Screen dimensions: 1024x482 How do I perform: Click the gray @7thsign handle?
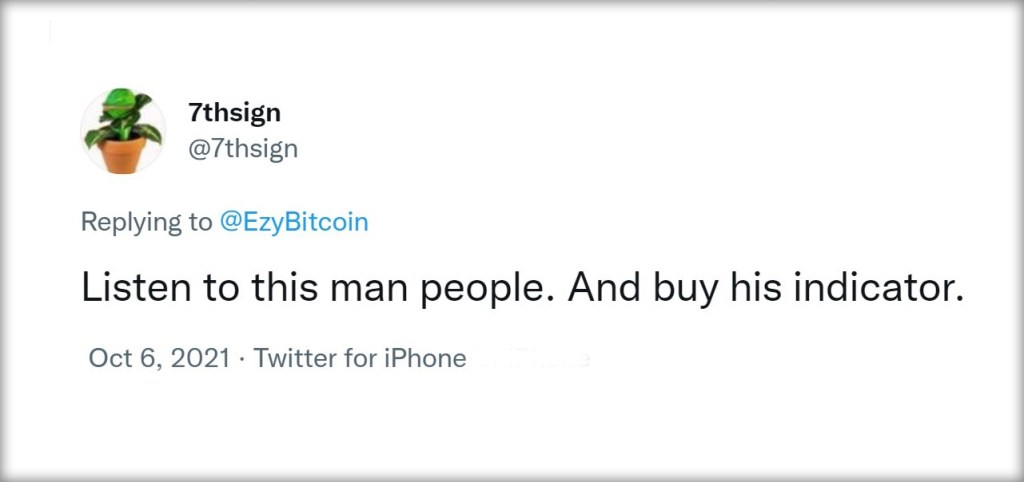(x=242, y=149)
